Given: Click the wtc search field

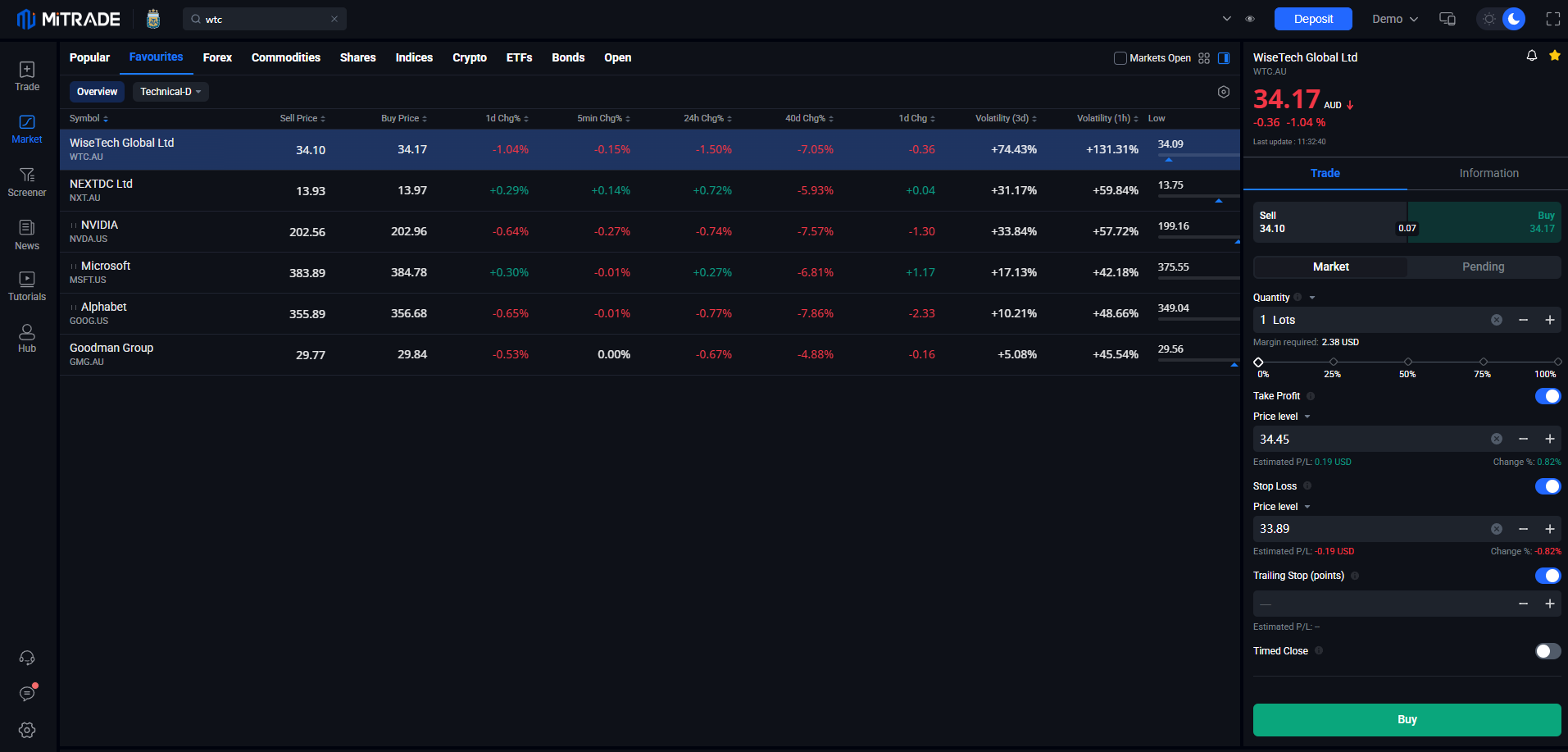Looking at the screenshot, I should click(x=265, y=19).
